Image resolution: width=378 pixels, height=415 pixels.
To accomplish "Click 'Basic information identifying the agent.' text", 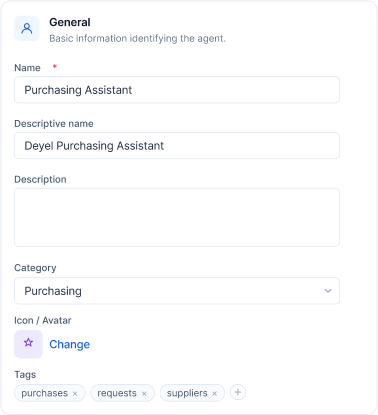I will pos(137,39).
